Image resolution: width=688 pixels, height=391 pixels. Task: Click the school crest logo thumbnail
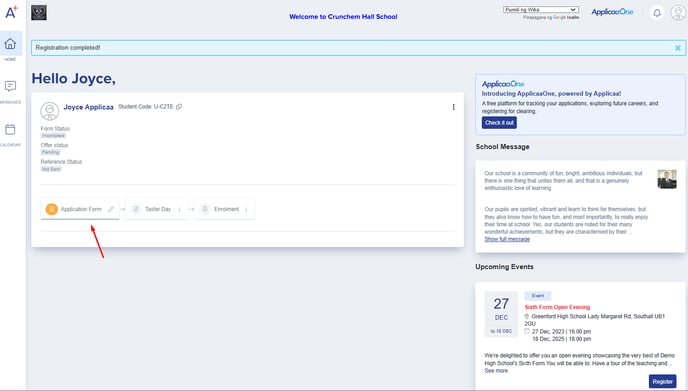point(39,13)
